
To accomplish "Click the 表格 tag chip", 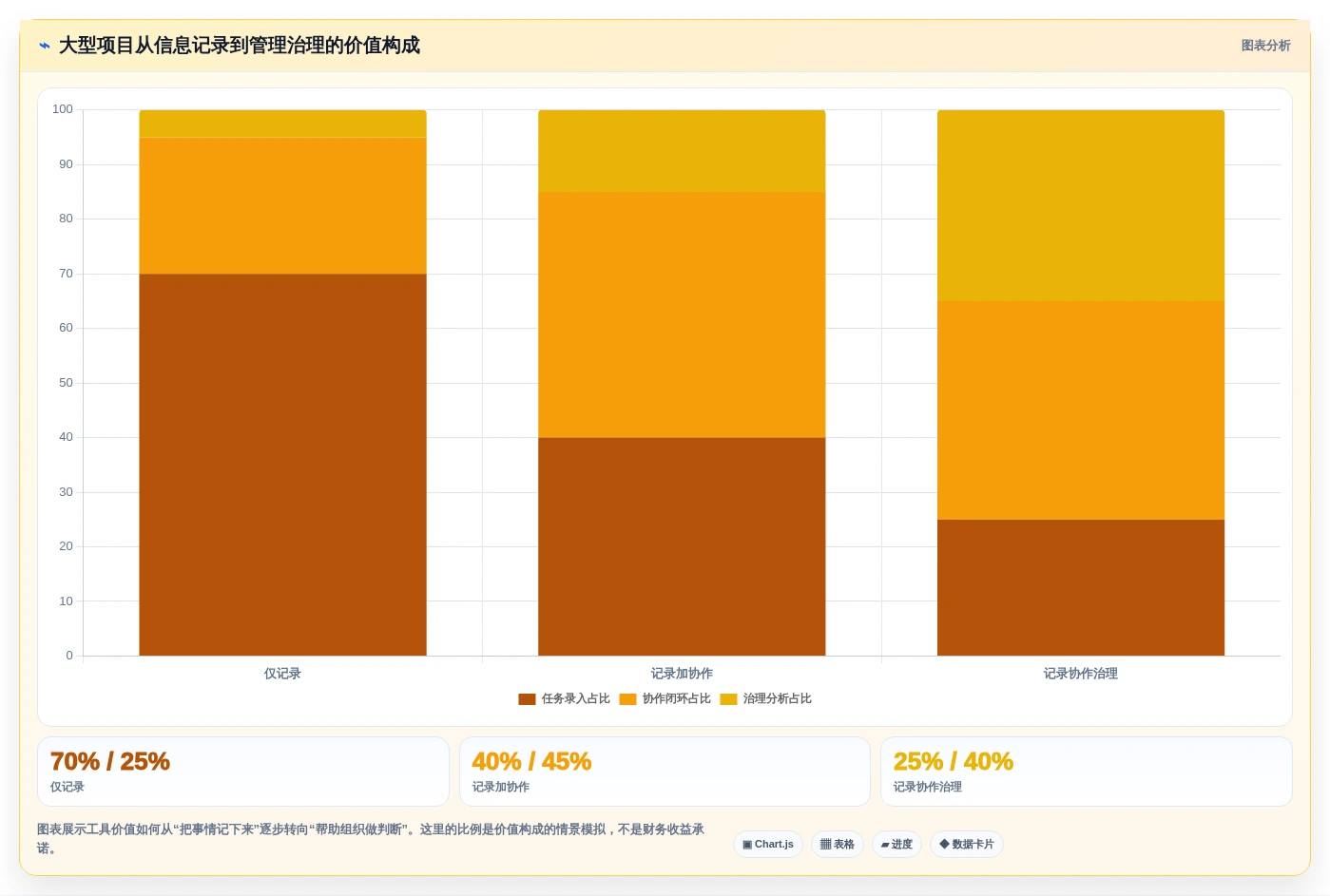I will tap(837, 844).
